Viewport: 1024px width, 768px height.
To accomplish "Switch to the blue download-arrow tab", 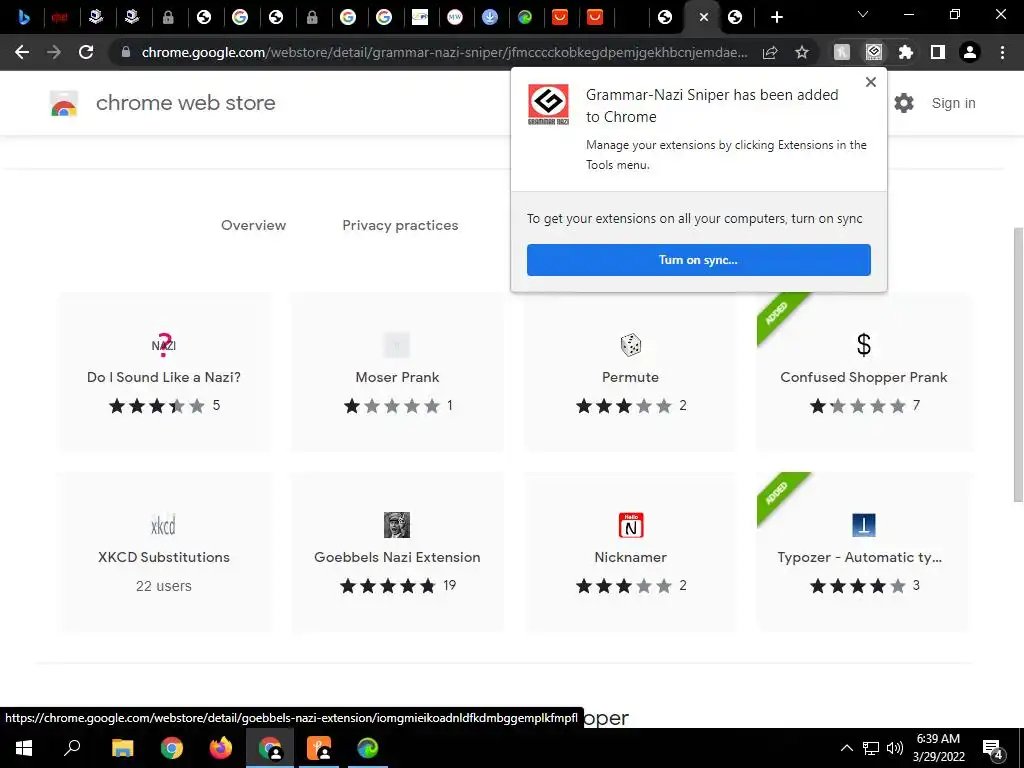I will (x=490, y=17).
